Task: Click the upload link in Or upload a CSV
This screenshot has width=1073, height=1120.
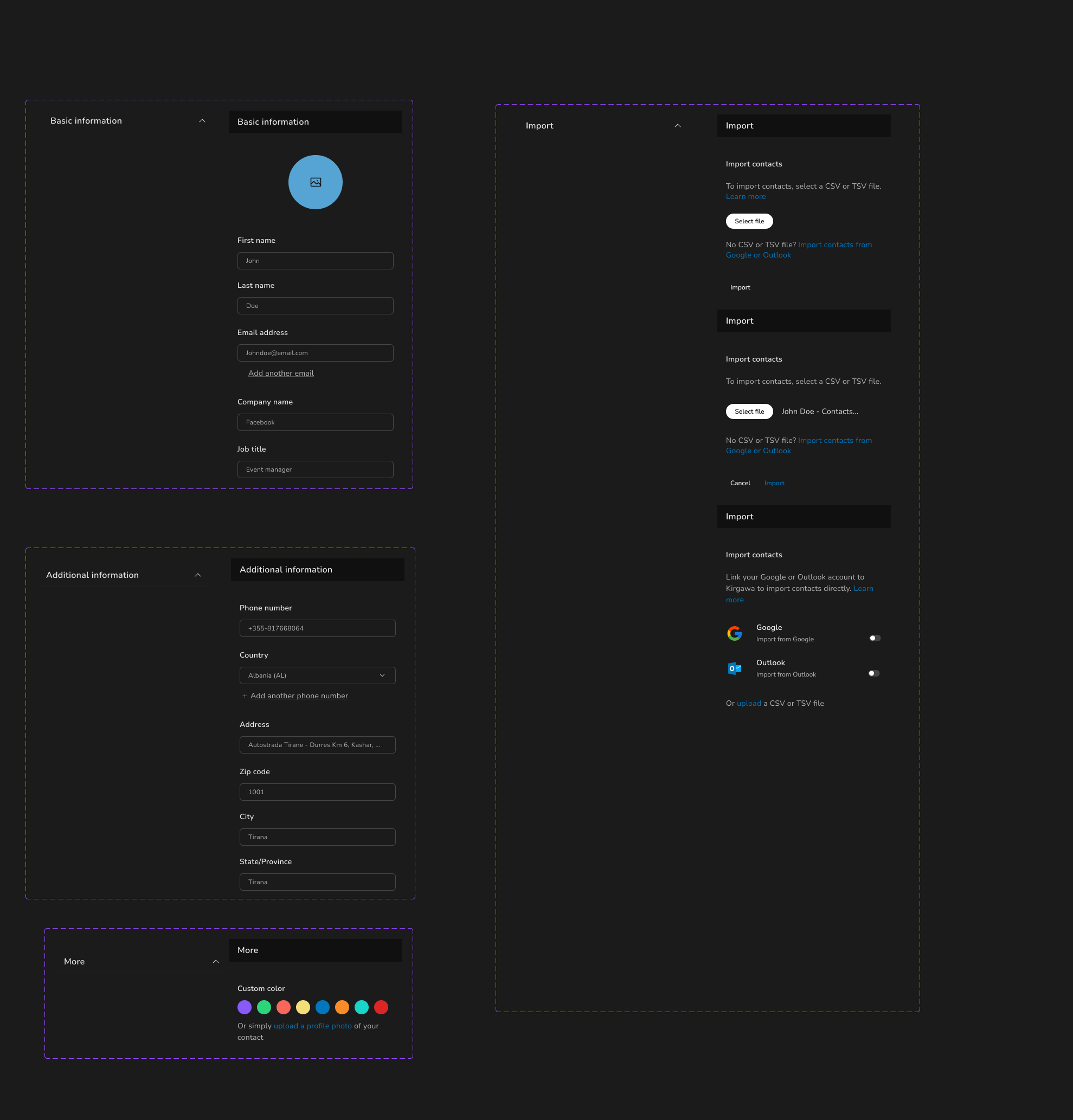Action: point(749,704)
